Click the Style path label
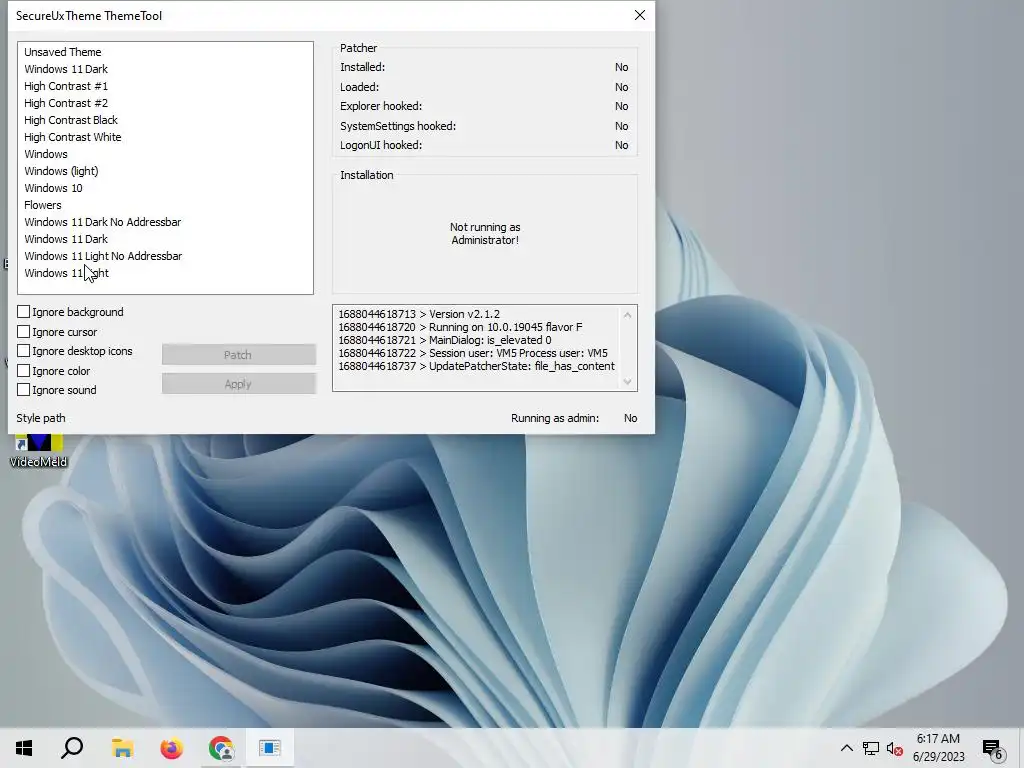 coord(40,418)
